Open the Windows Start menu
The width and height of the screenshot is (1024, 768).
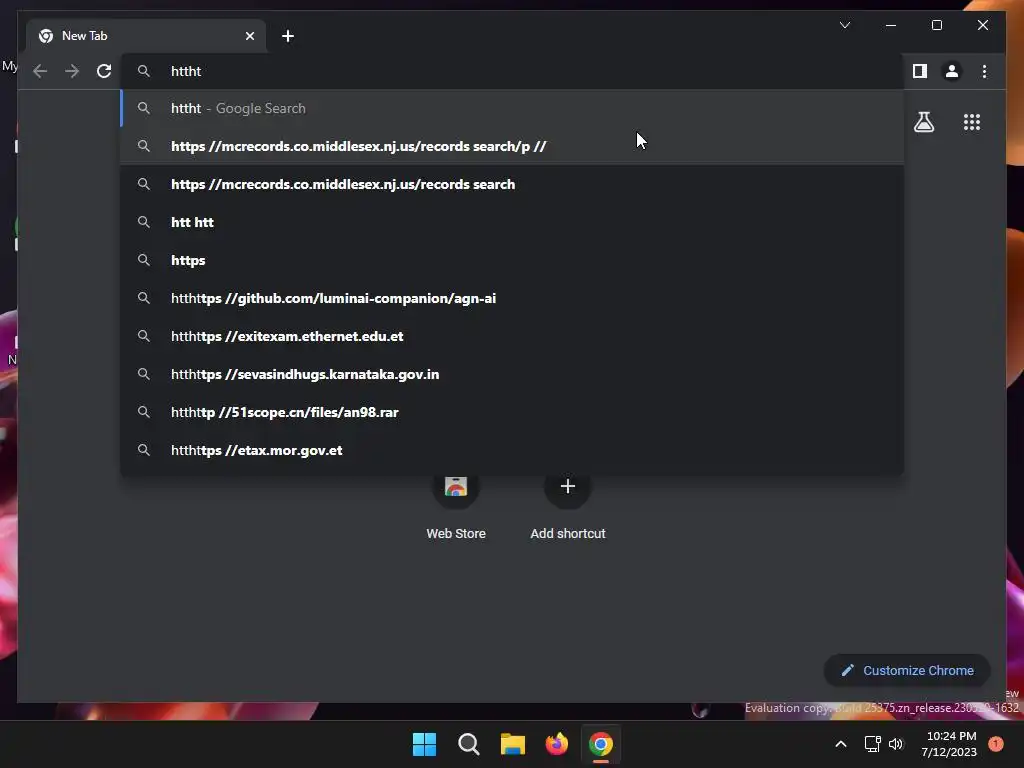click(424, 744)
